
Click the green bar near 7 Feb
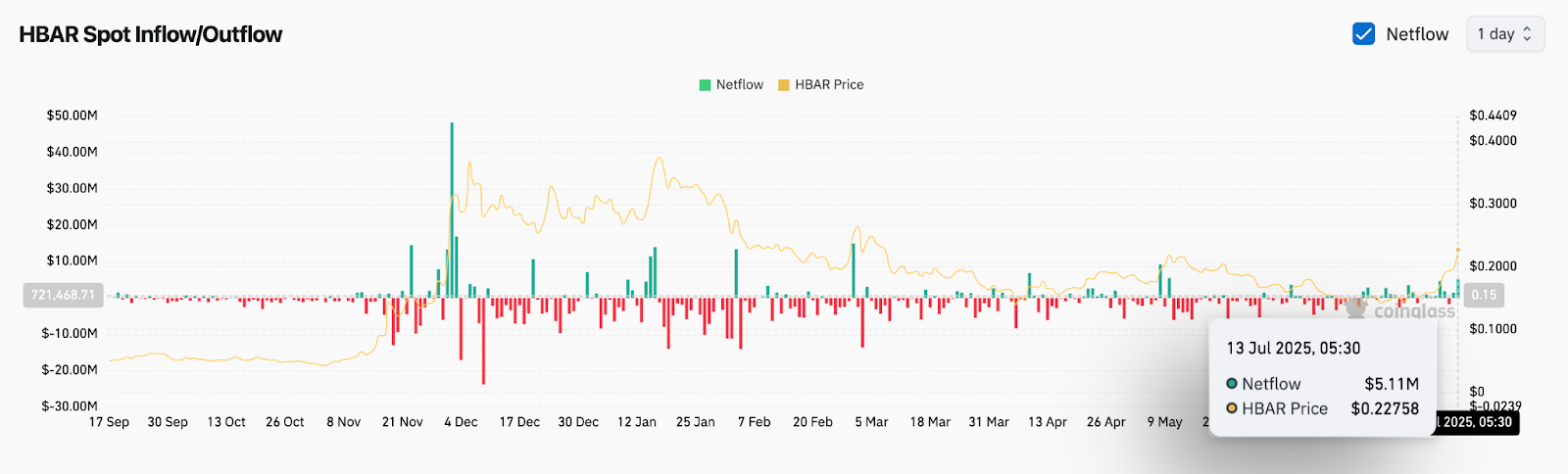tap(736, 273)
